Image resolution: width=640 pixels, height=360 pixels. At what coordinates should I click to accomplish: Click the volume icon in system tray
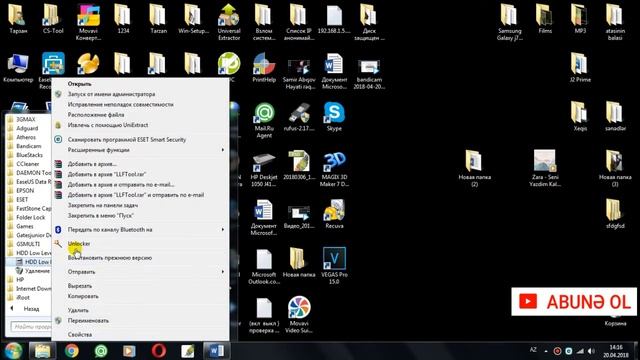(x=591, y=351)
